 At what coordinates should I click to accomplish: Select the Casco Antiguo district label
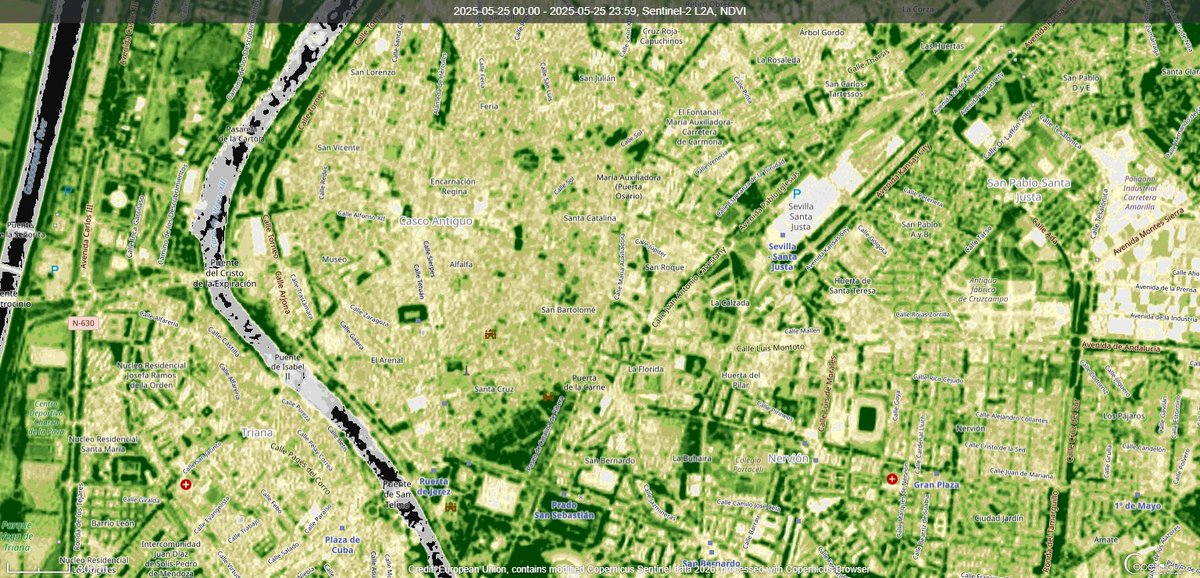coord(436,219)
